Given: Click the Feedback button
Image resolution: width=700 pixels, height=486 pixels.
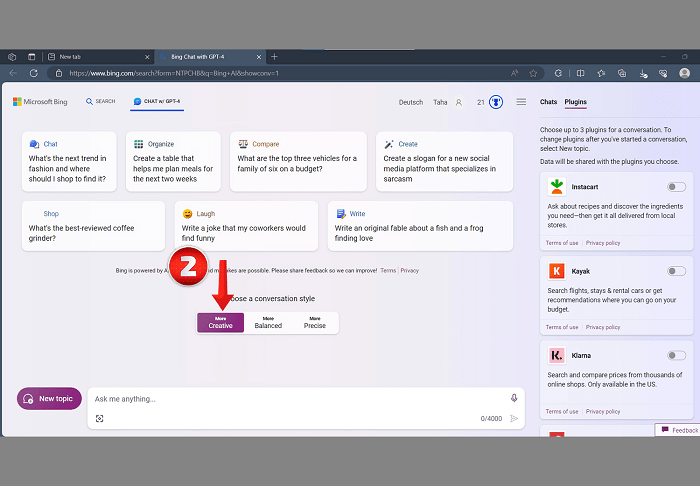Looking at the screenshot, I should tap(679, 430).
